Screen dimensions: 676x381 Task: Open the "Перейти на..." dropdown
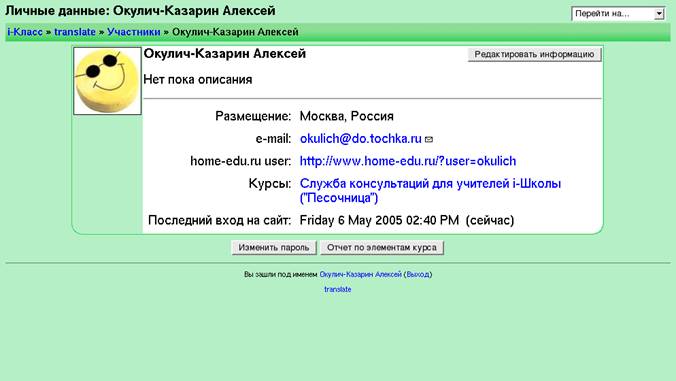click(618, 14)
